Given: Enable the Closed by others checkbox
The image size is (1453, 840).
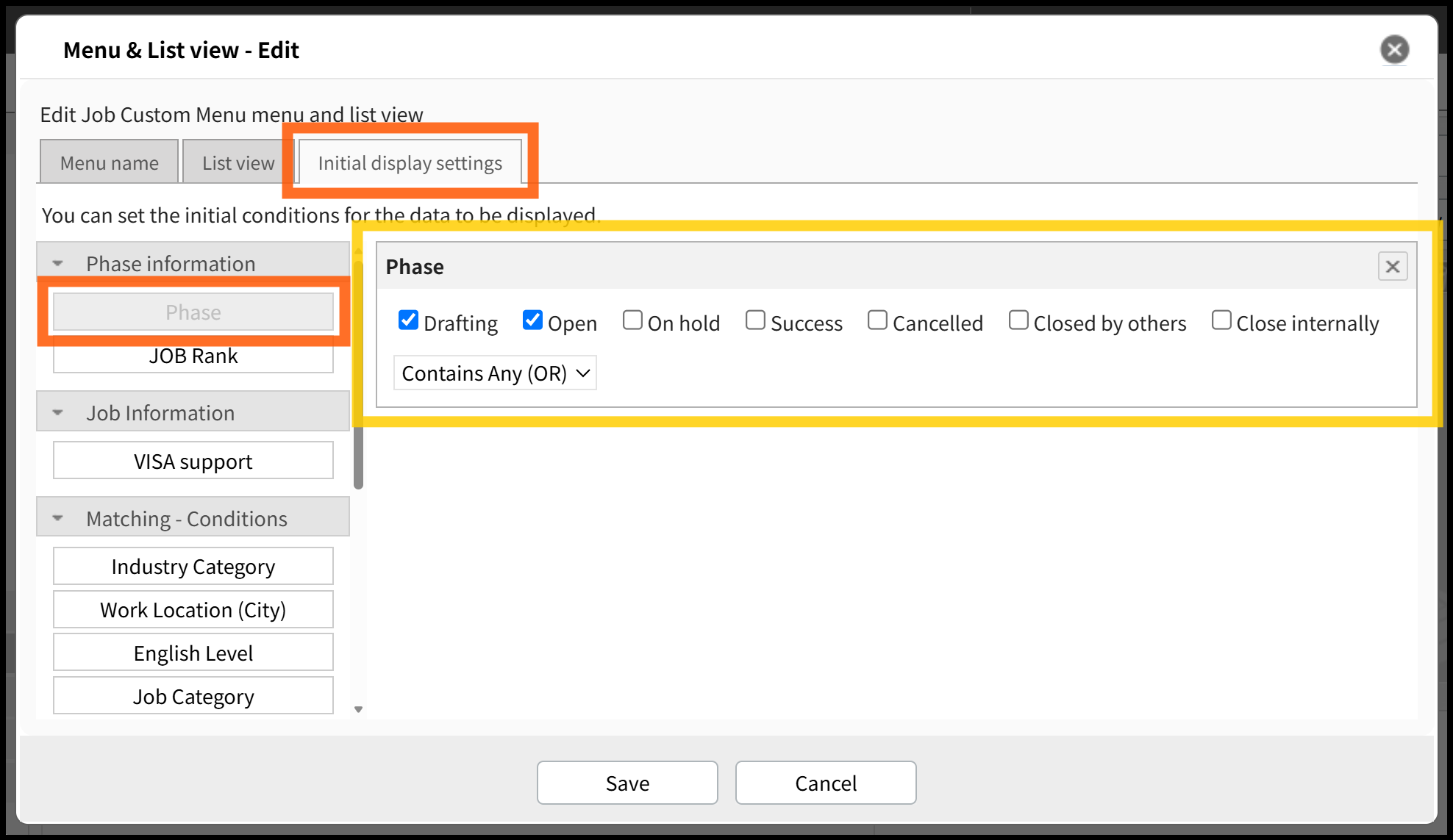Looking at the screenshot, I should click(x=1018, y=320).
